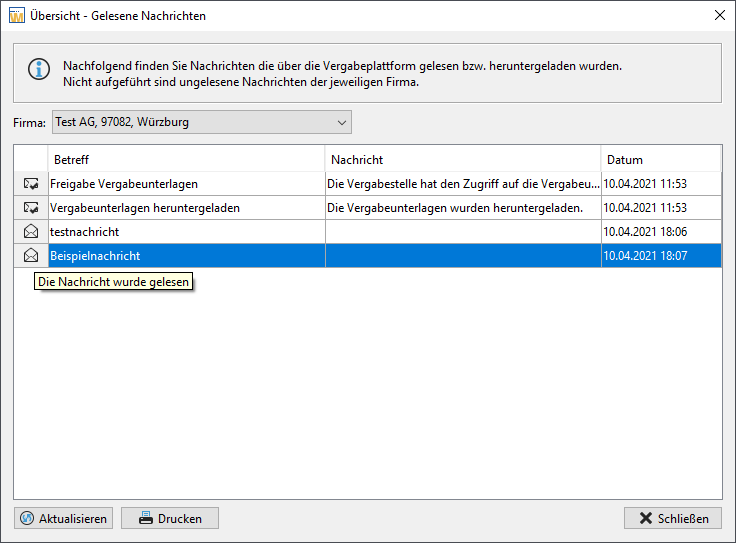Image resolution: width=736 pixels, height=543 pixels.
Task: Click opened-envelope icon next to testnachricht
Action: coord(31,231)
